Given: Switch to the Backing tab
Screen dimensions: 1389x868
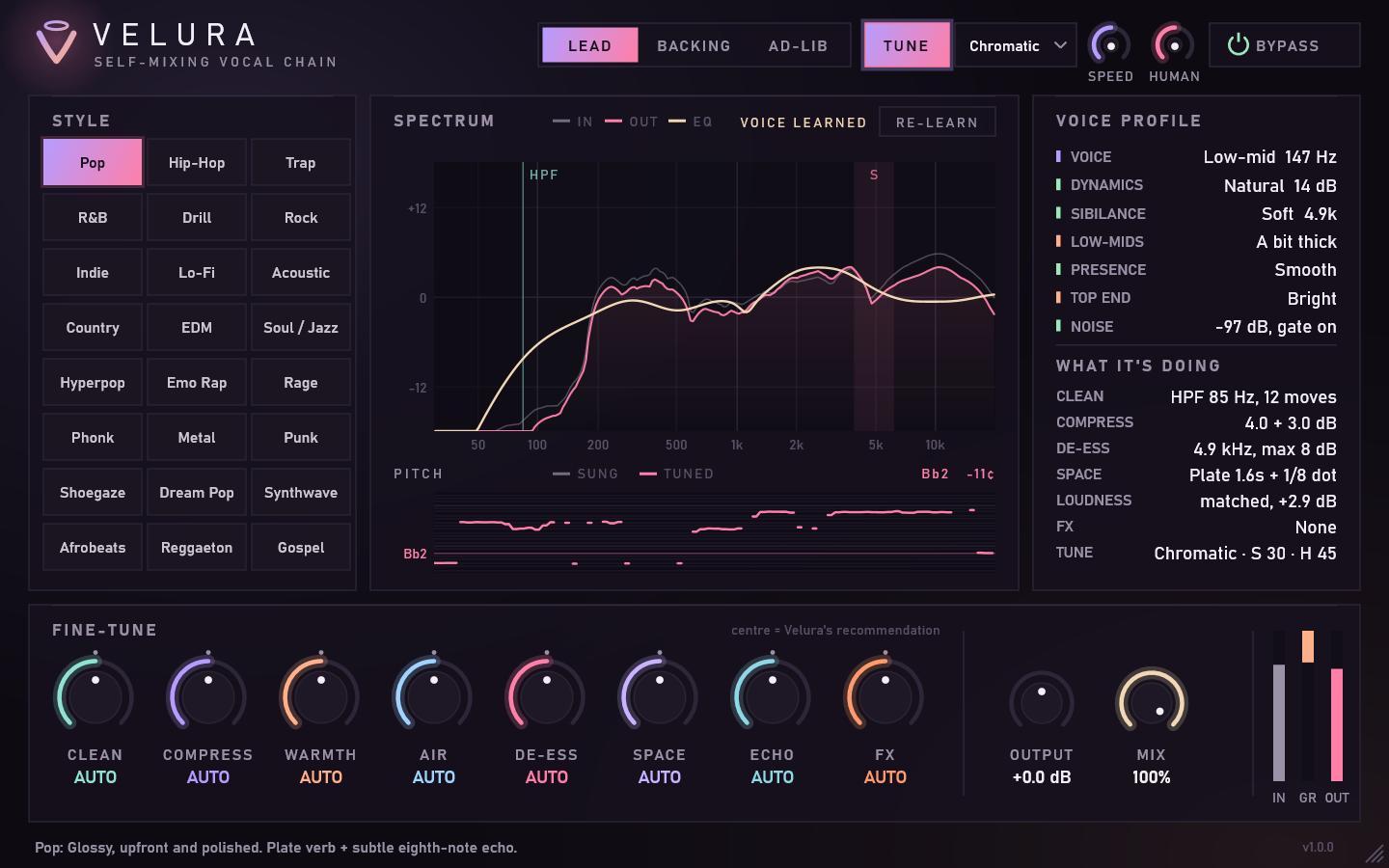Looking at the screenshot, I should (x=694, y=45).
